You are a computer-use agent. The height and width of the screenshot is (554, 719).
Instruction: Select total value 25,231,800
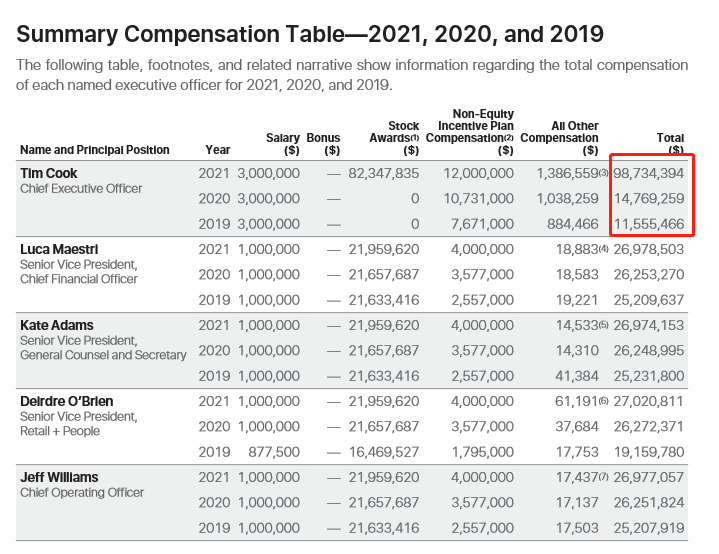click(649, 376)
